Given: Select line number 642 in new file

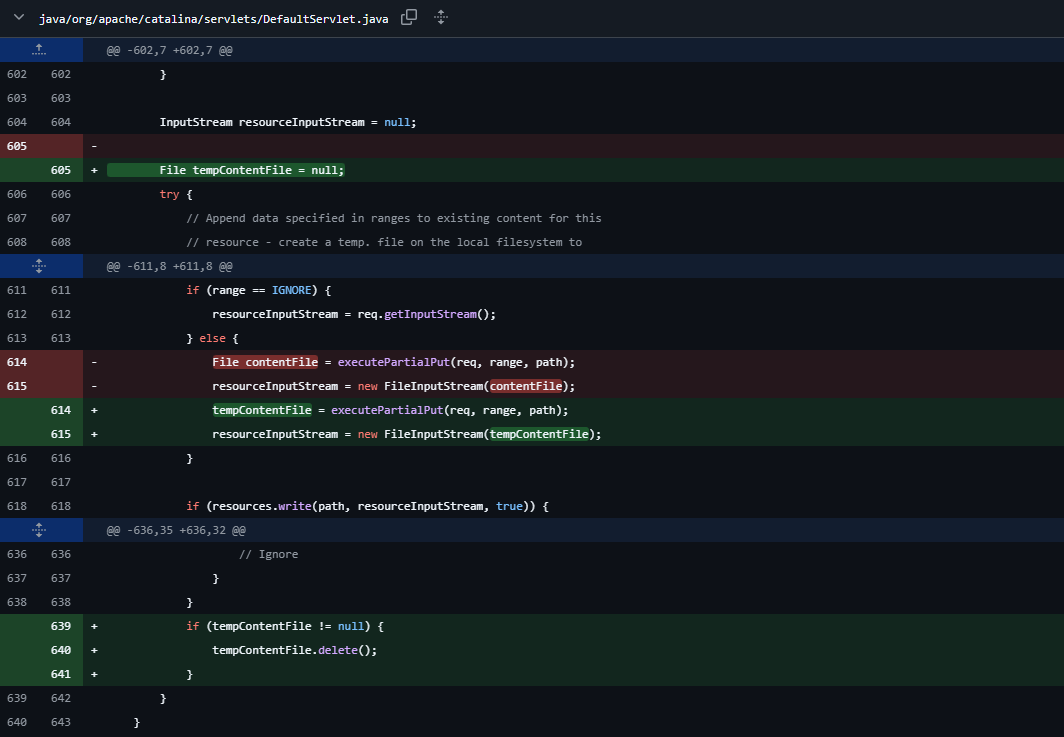Looking at the screenshot, I should click(x=61, y=698).
